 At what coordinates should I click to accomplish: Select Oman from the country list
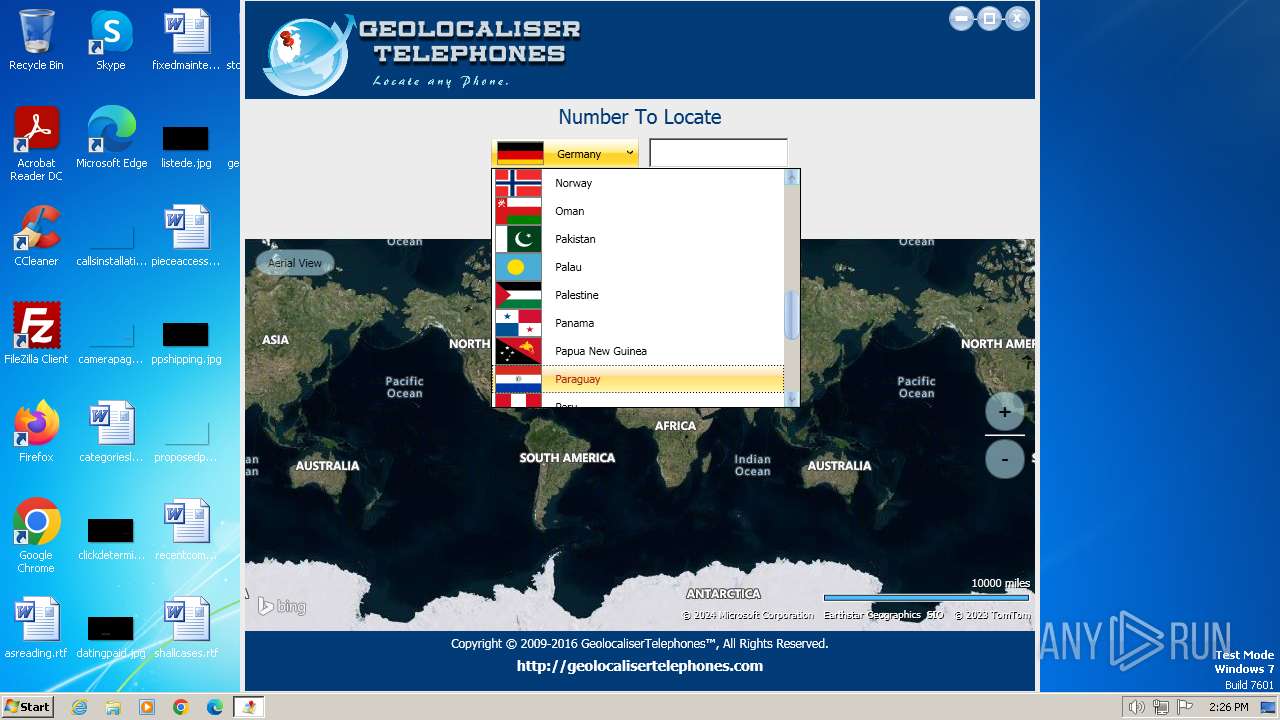[639, 211]
